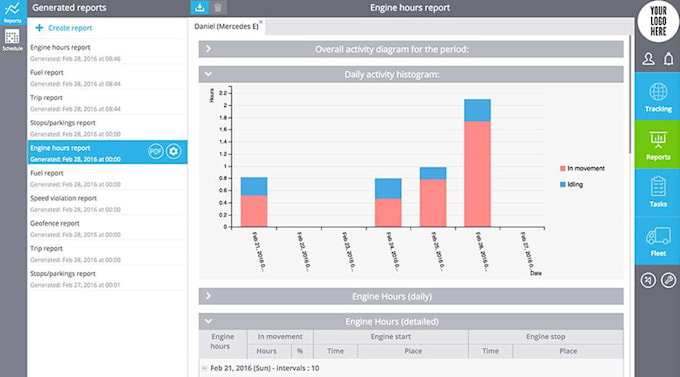Open Fuel report generated at 08:44
This screenshot has width=680, height=377.
pyautogui.click(x=107, y=77)
